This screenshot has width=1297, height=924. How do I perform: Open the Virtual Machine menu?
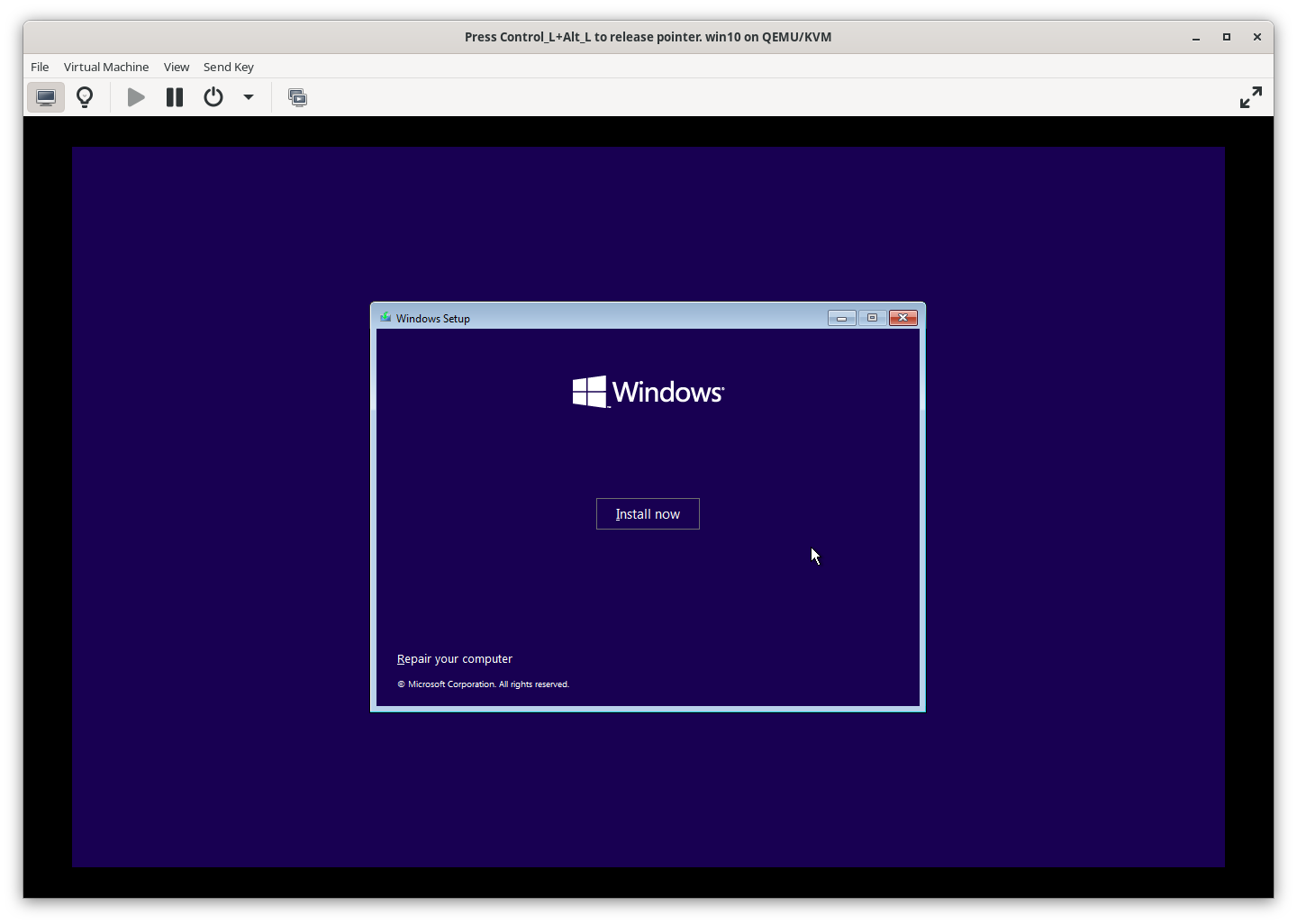coord(106,67)
